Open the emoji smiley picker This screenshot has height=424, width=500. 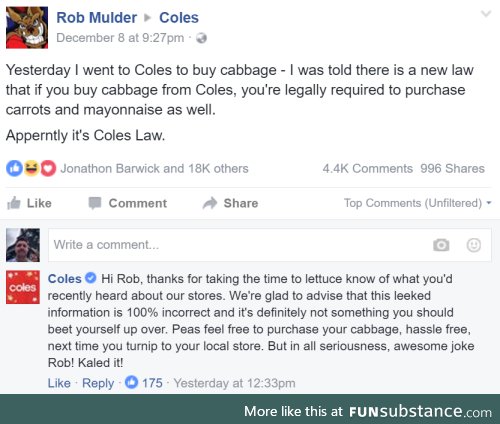[473, 245]
